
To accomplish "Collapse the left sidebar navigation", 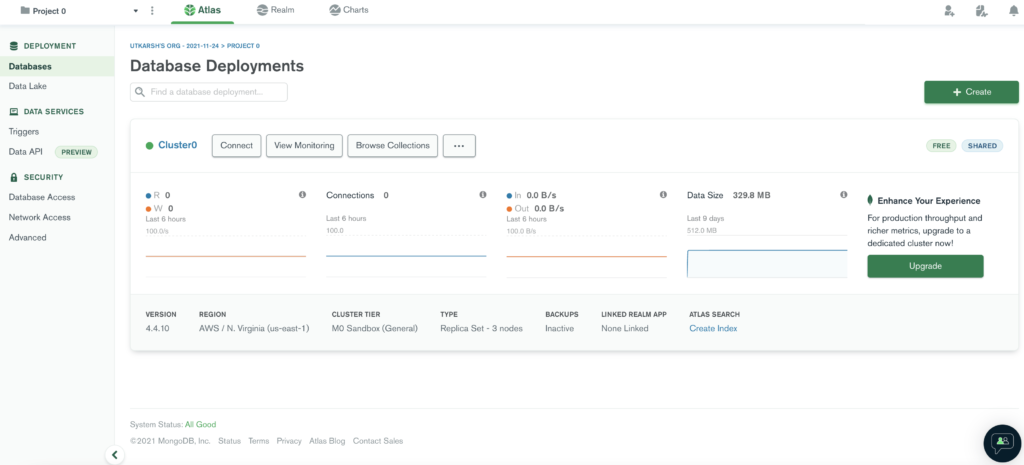I will (x=114, y=455).
